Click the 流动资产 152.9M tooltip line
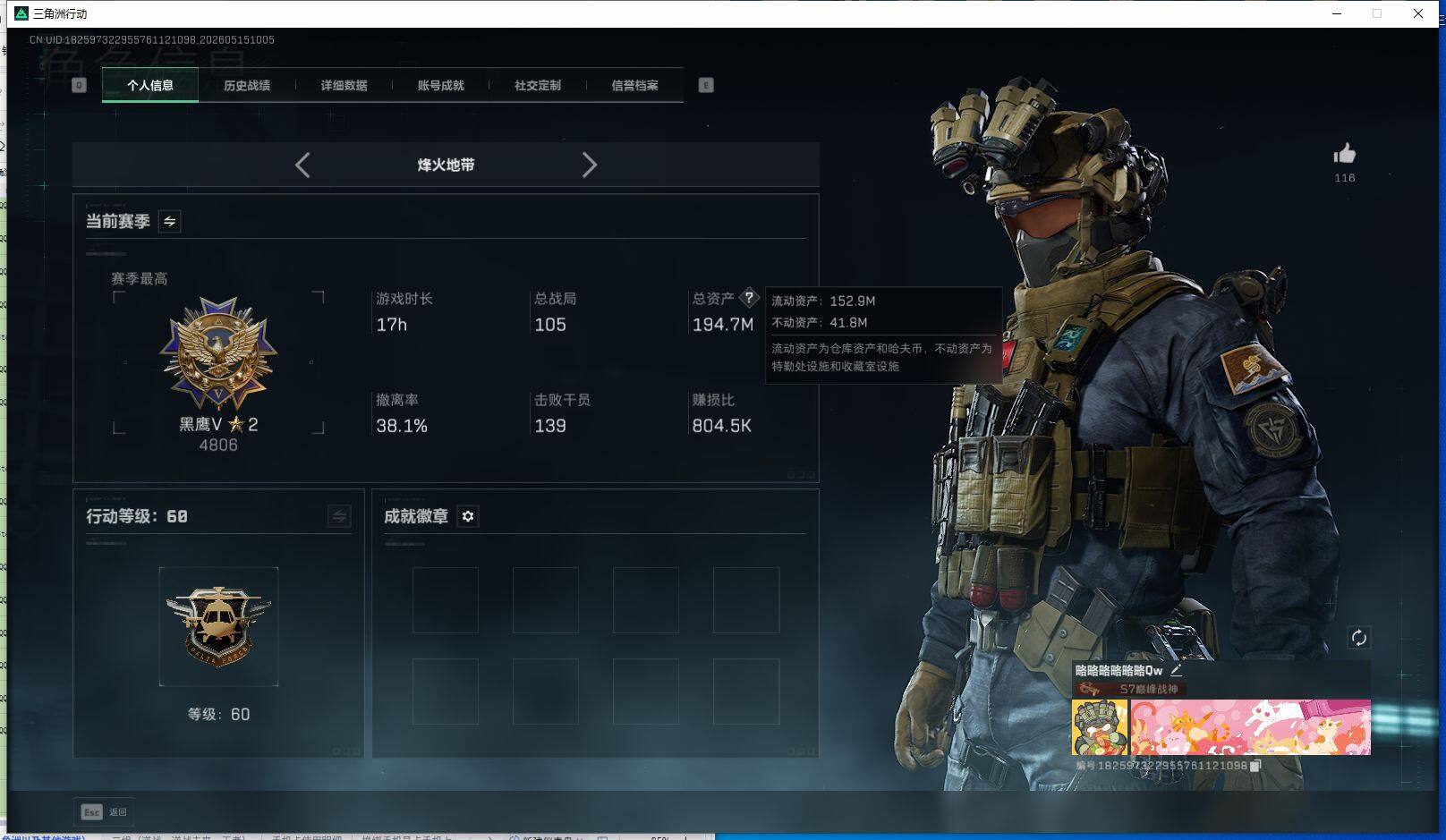Screen dimensions: 1446x840 click(x=824, y=301)
